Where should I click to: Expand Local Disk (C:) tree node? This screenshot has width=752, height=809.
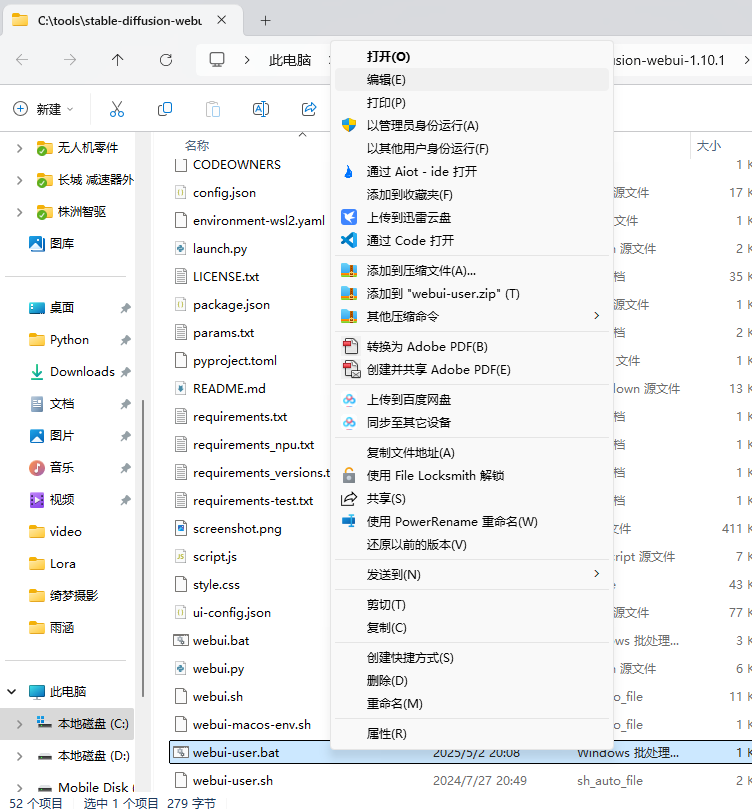(19, 724)
